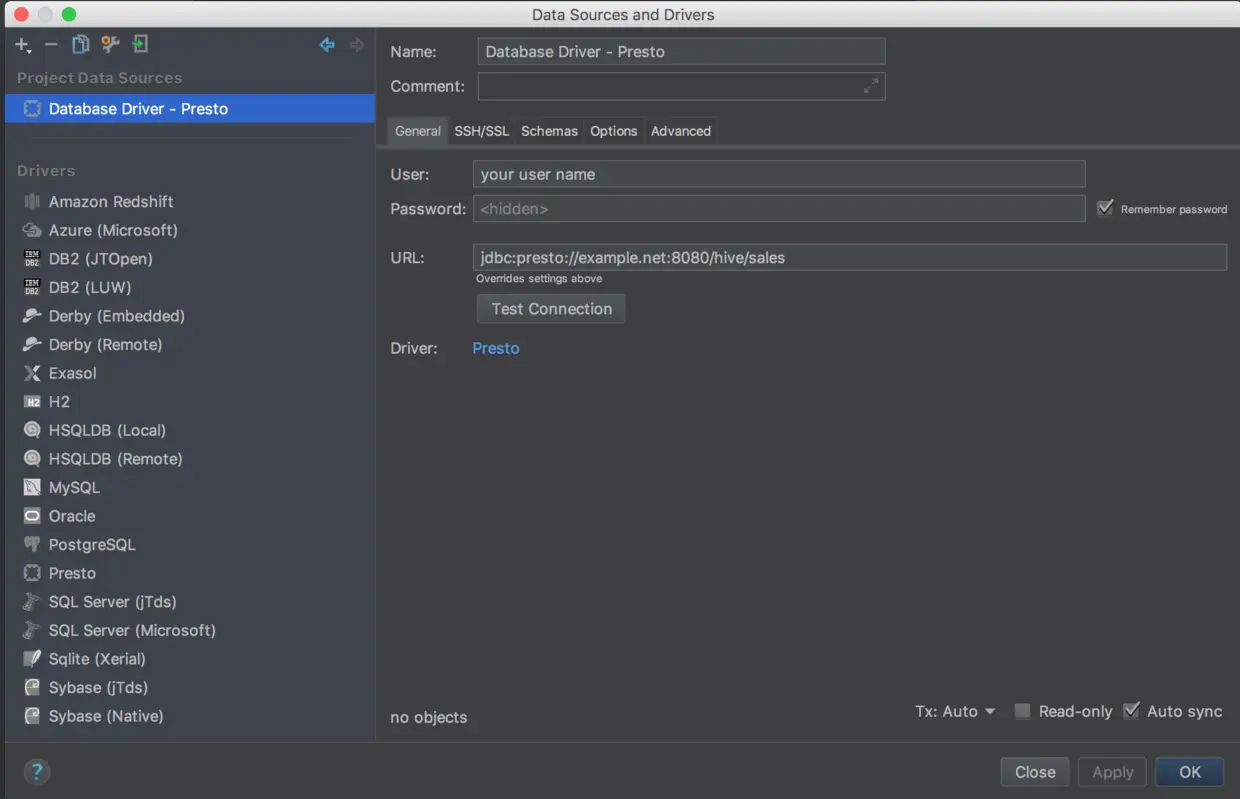Click the Sqlite (Xerial) feather icon
Image resolution: width=1240 pixels, height=799 pixels.
tap(32, 659)
